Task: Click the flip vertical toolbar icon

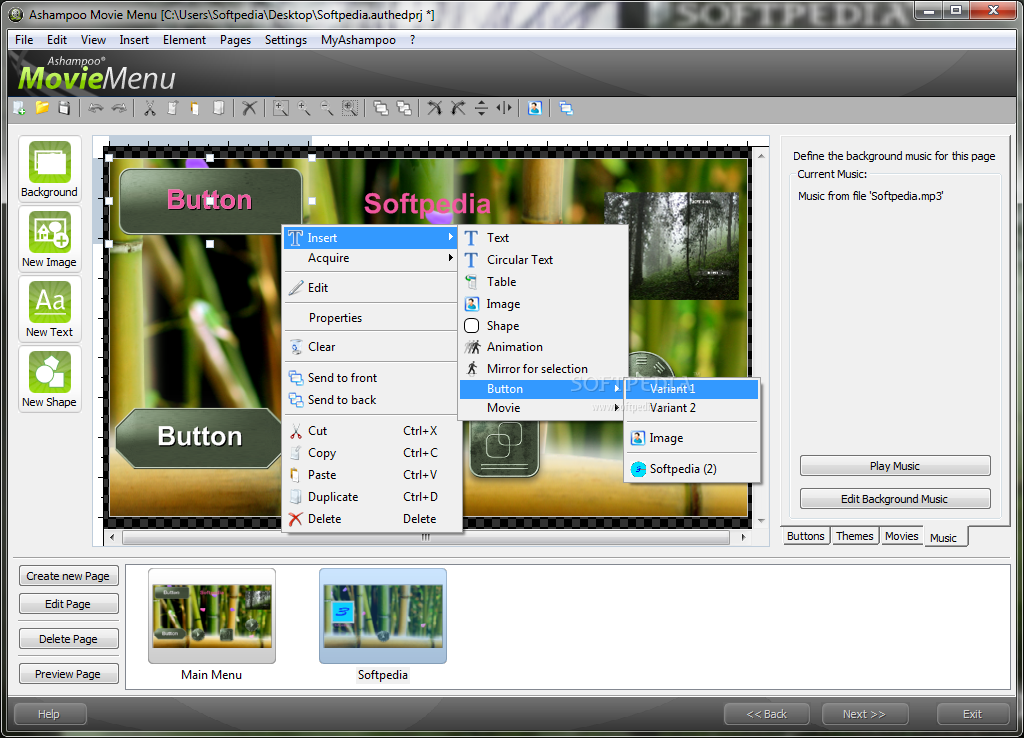Action: pyautogui.click(x=481, y=108)
